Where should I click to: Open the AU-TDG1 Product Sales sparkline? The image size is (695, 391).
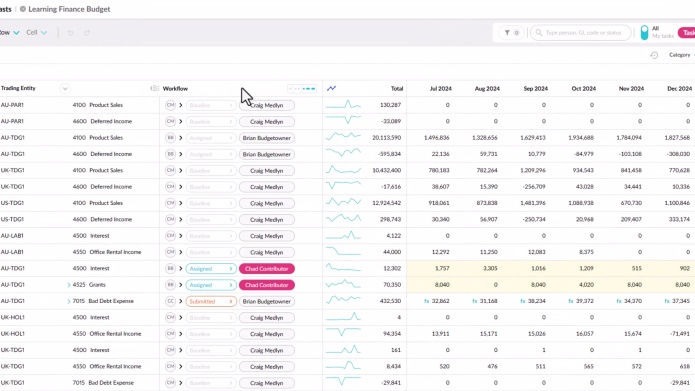pyautogui.click(x=343, y=137)
